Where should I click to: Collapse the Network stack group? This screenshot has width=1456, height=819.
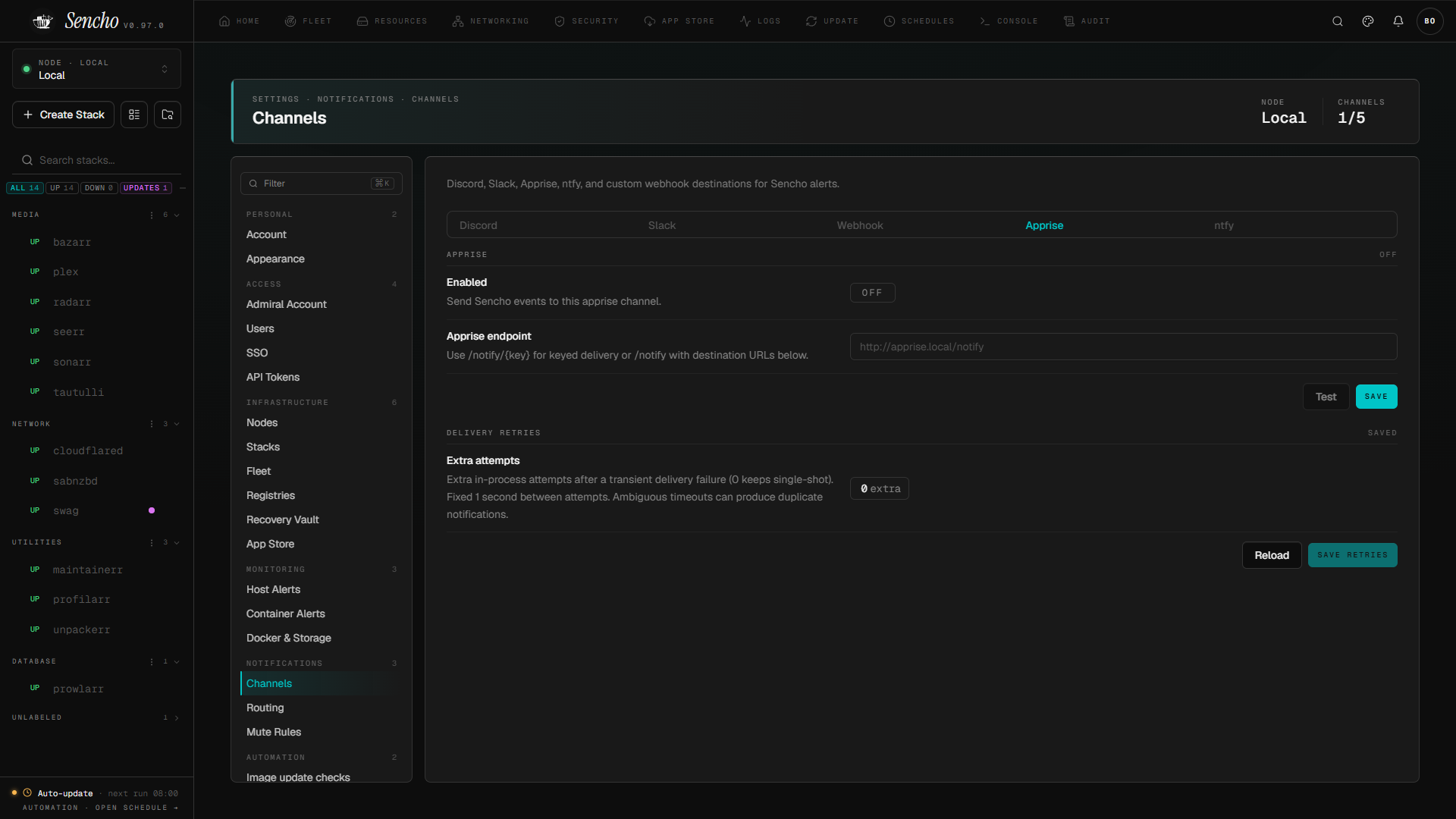coord(177,424)
